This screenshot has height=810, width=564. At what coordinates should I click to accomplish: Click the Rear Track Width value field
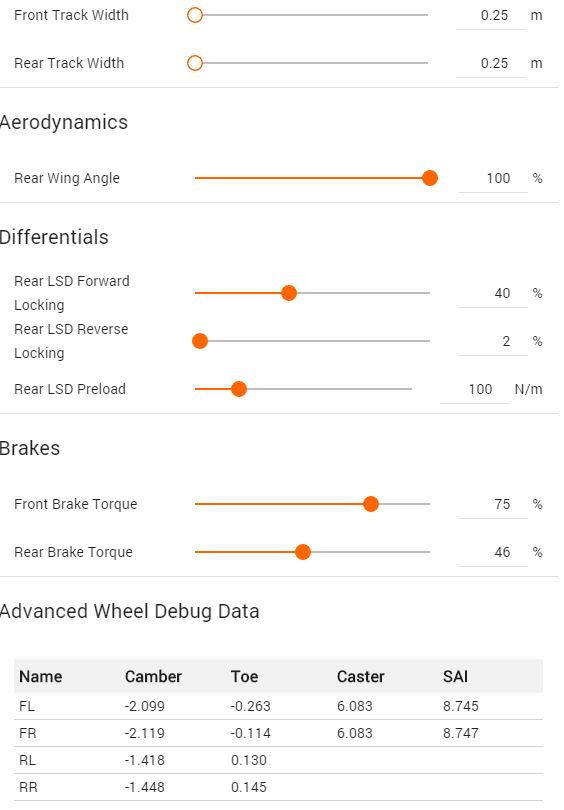[491, 64]
